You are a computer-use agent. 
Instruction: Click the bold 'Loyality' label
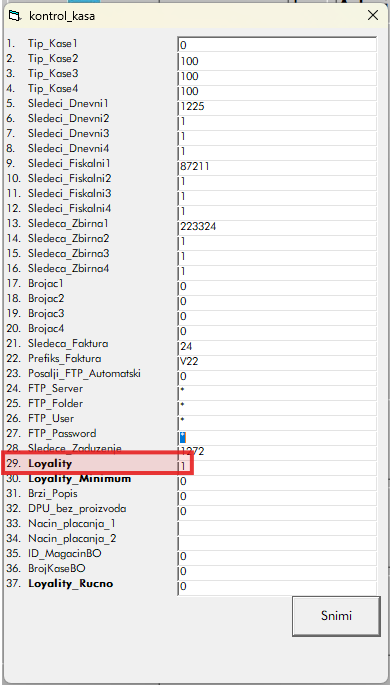[50, 464]
